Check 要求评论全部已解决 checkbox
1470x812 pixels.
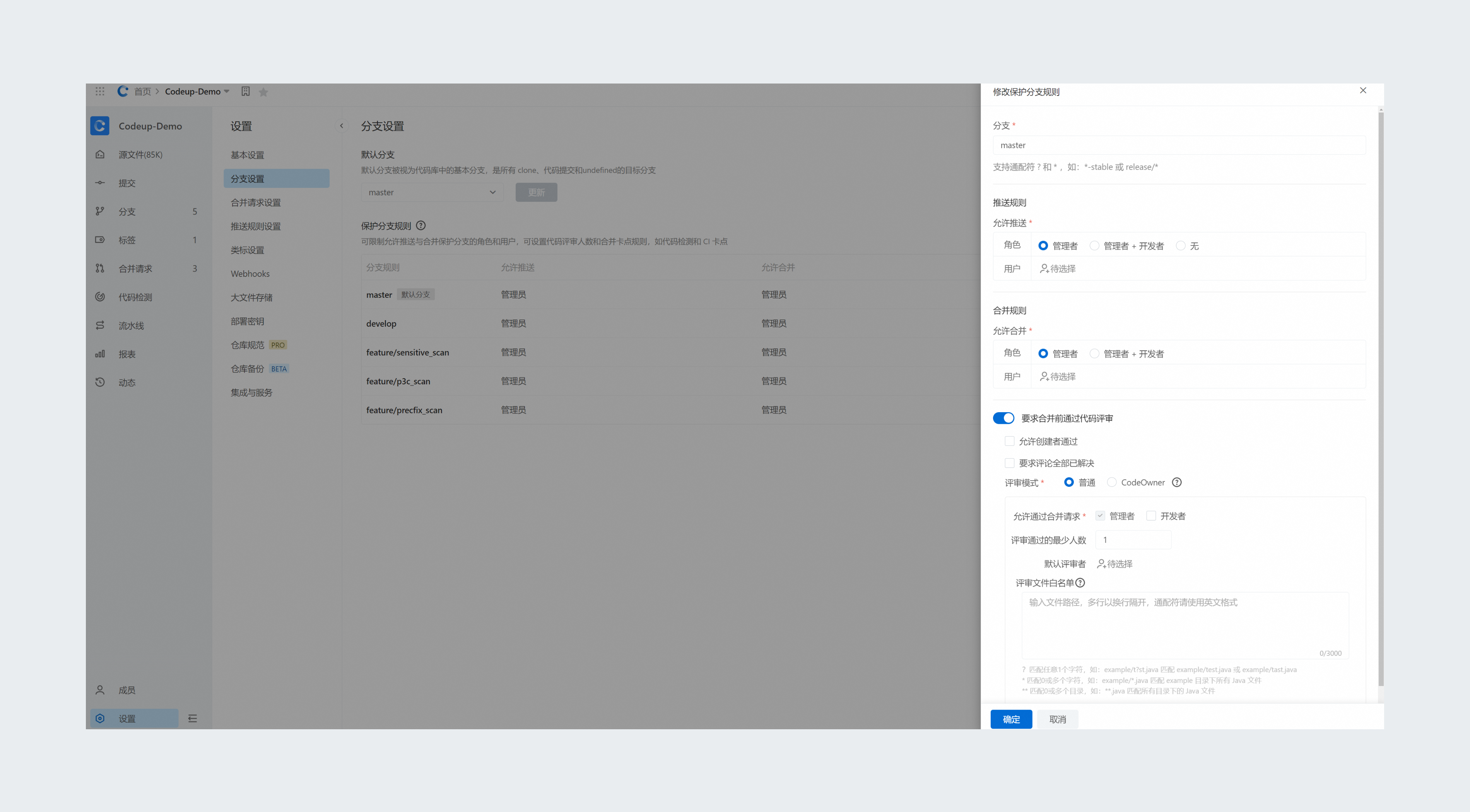click(x=1009, y=462)
